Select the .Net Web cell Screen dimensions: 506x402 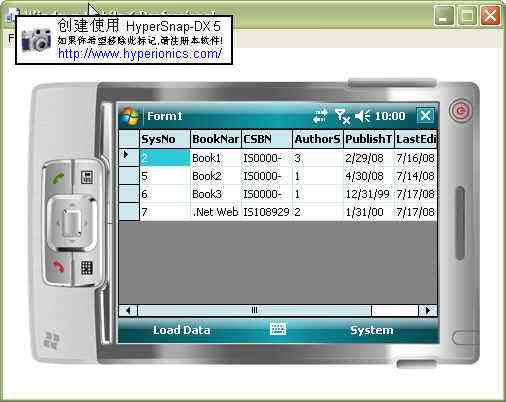(x=216, y=212)
